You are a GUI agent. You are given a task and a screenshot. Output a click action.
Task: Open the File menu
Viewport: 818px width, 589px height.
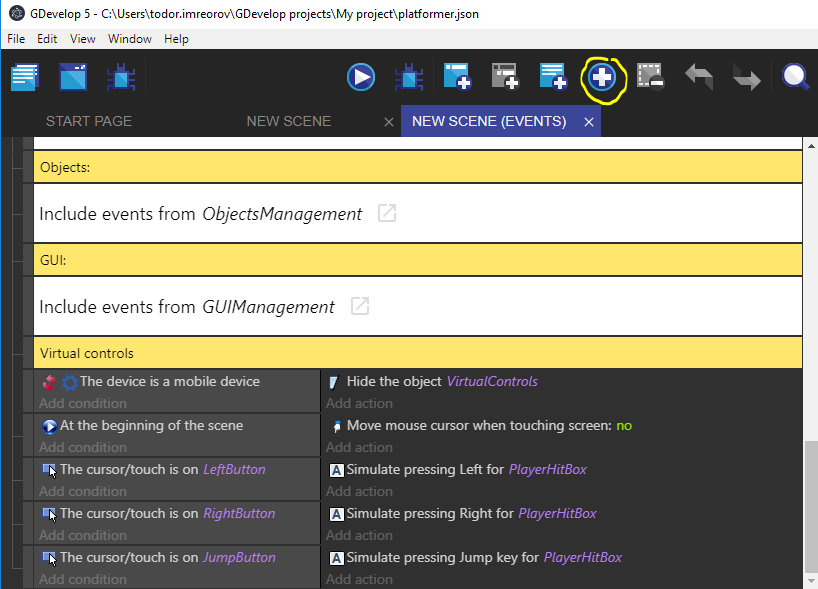pos(15,39)
